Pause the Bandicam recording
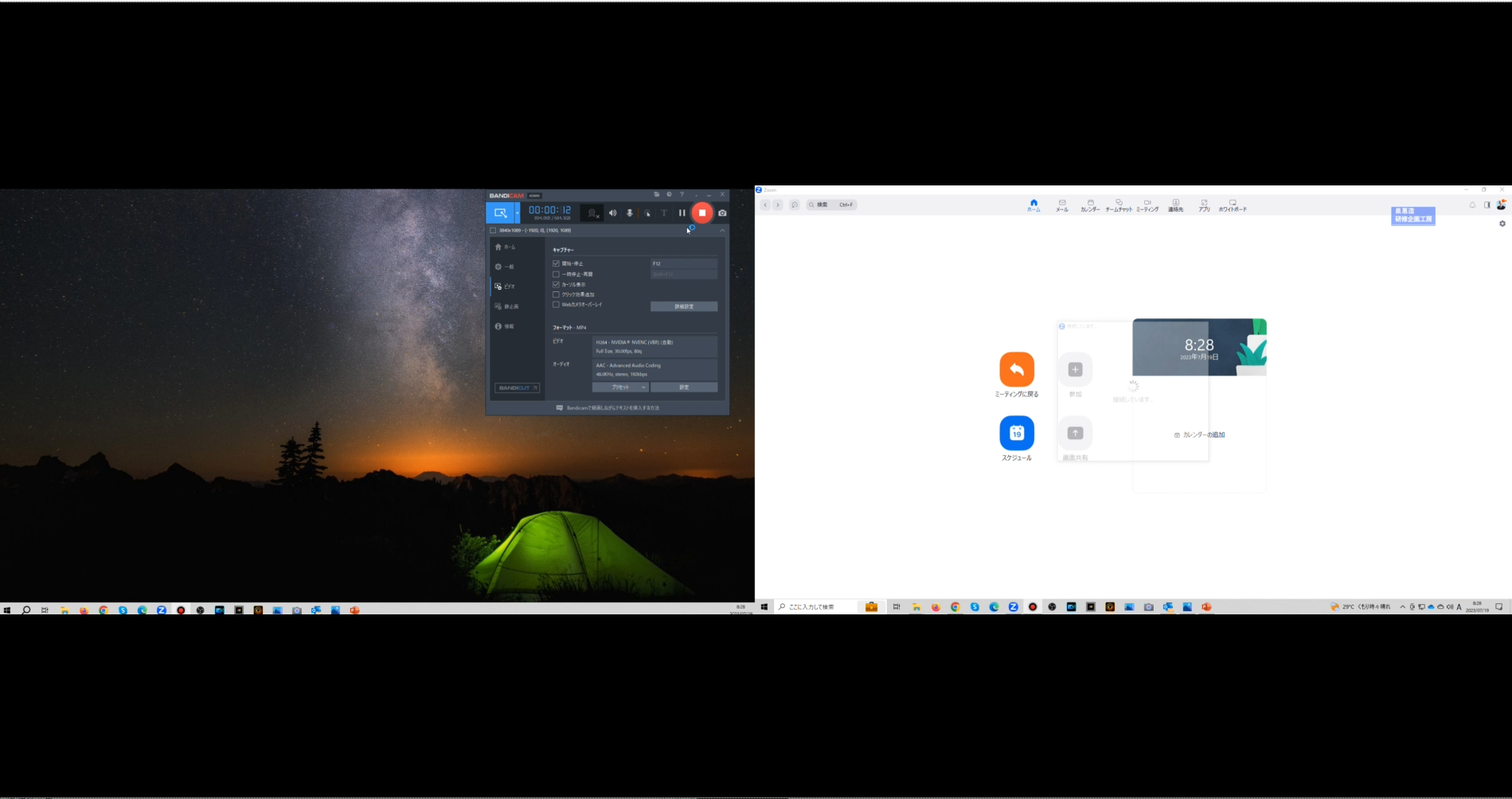This screenshot has width=1512, height=799. click(682, 212)
